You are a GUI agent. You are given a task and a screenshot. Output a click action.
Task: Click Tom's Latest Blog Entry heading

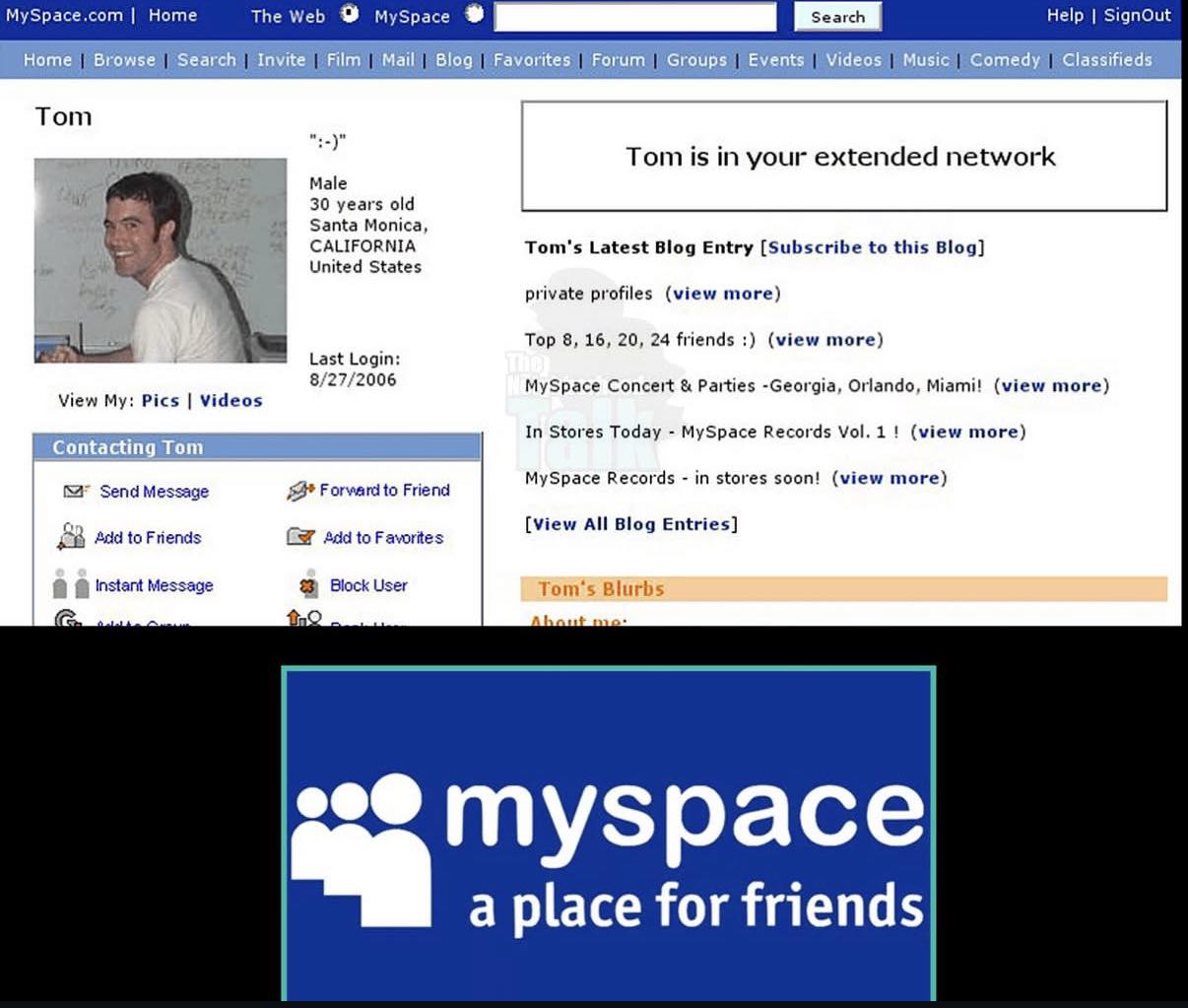click(638, 247)
